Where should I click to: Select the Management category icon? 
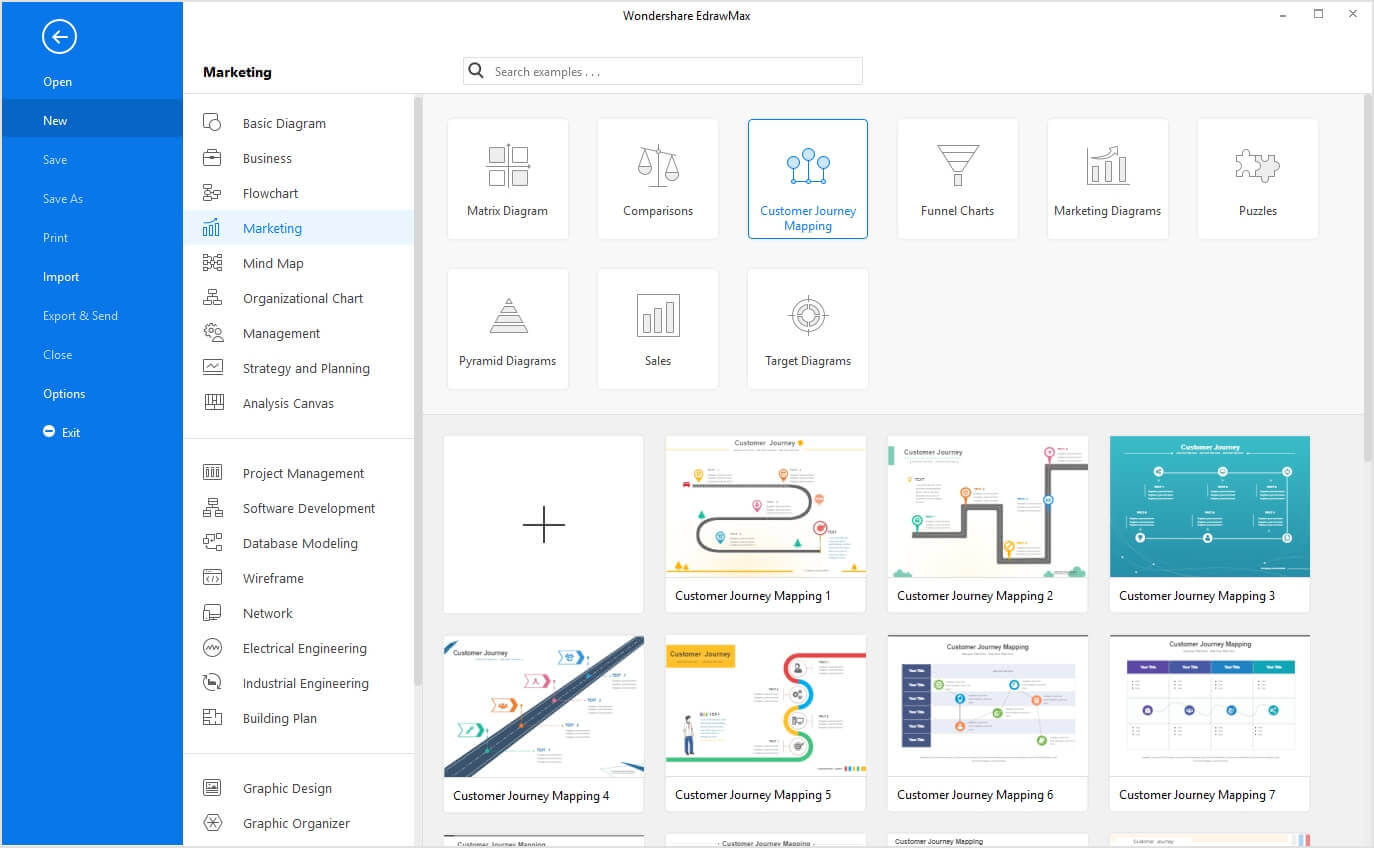(x=212, y=333)
